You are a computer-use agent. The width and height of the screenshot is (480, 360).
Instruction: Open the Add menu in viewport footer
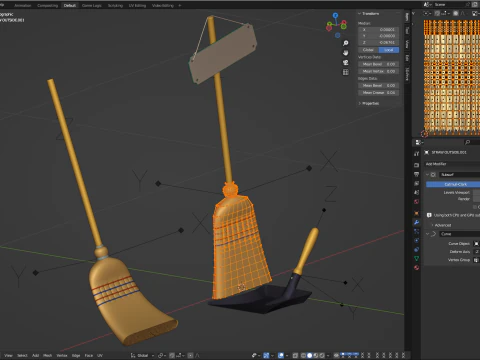pos(35,355)
